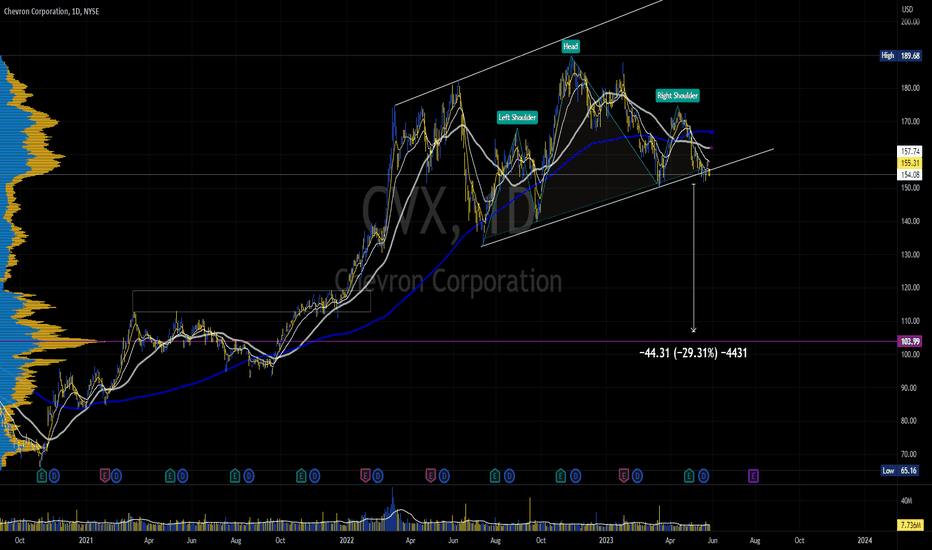Image resolution: width=932 pixels, height=550 pixels.
Task: Open the May 2022 dividend D marker
Action: point(444,476)
